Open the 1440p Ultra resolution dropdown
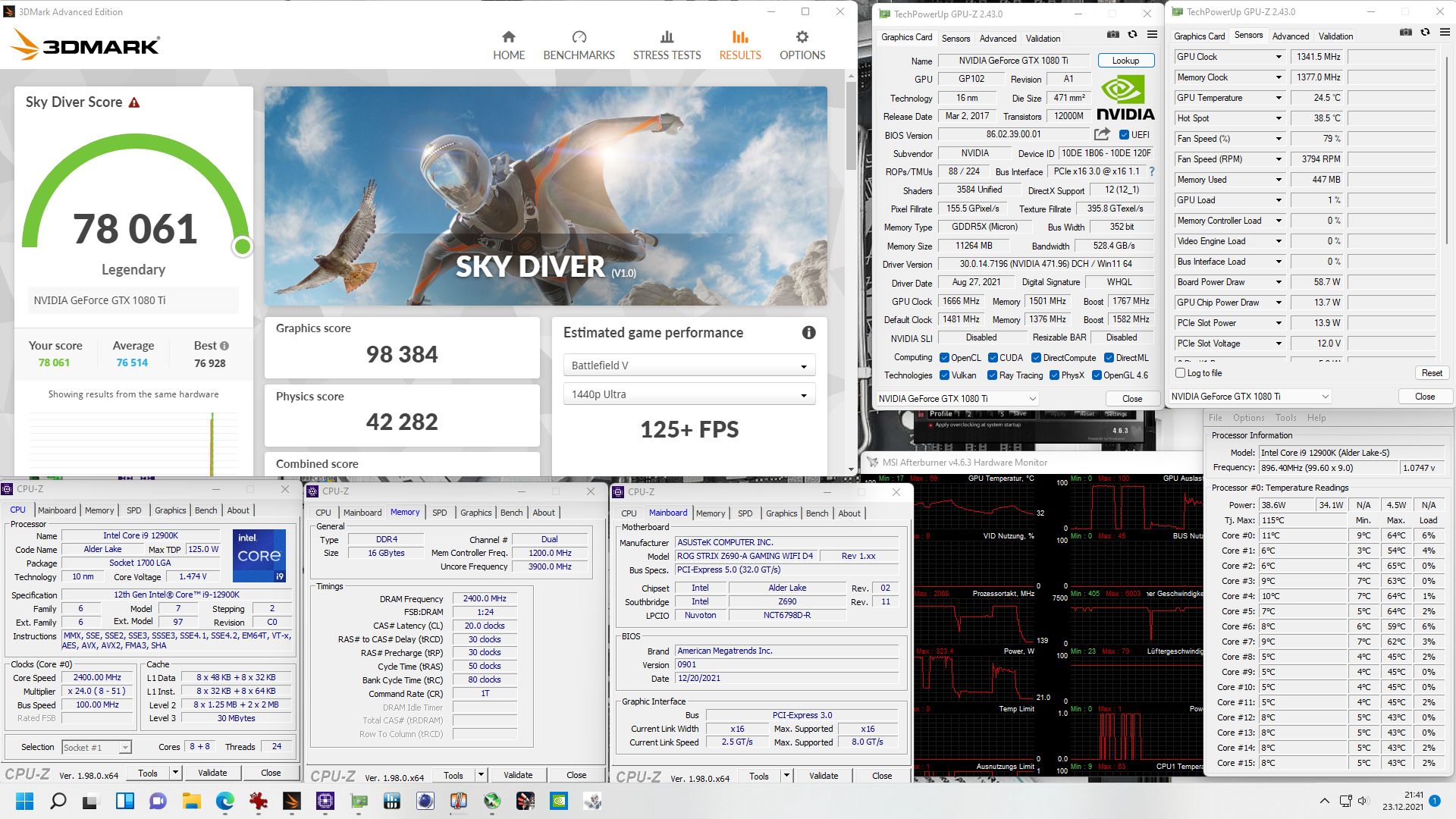1456x819 pixels. 689,394
